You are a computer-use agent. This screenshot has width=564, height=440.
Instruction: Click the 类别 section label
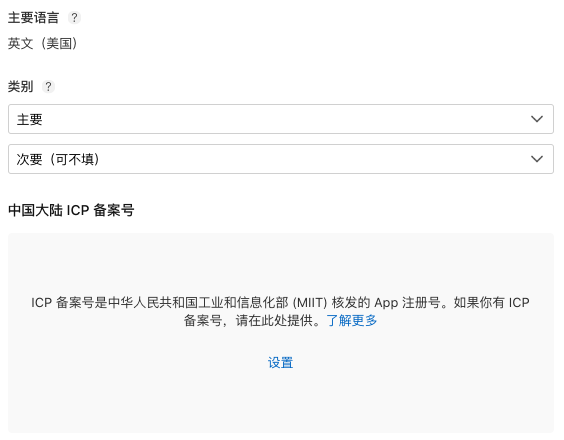(x=21, y=86)
